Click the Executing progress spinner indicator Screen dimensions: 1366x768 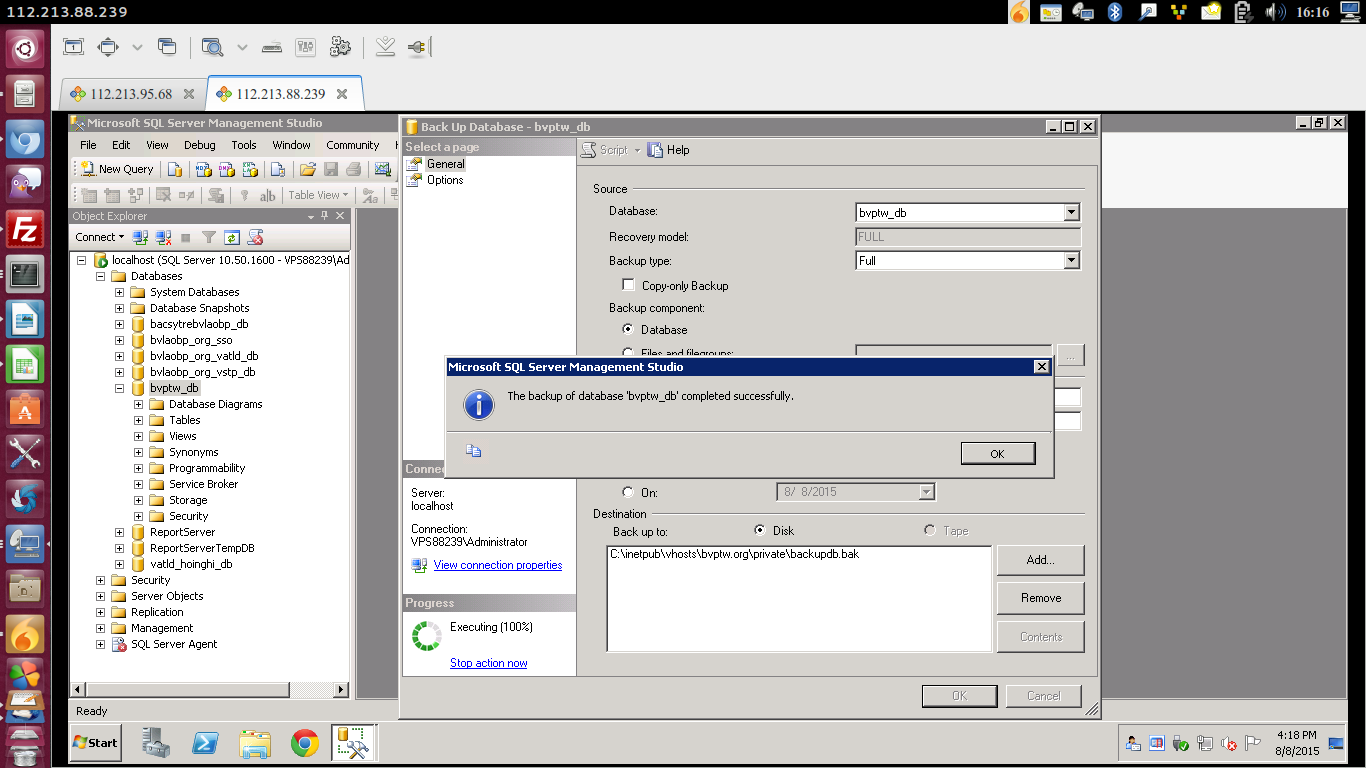(427, 636)
